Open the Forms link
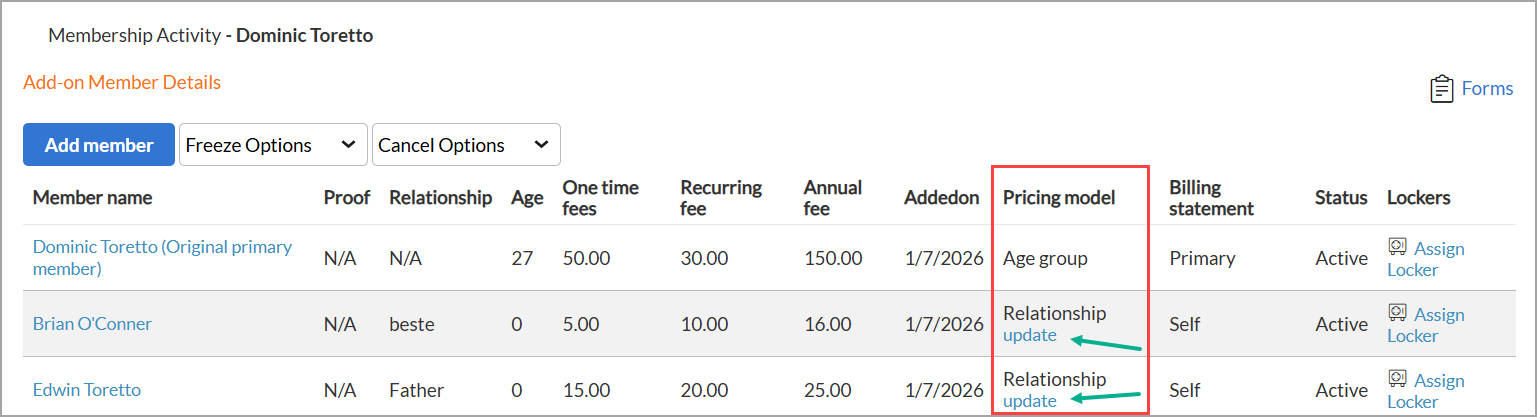The width and height of the screenshot is (1537, 417). pos(1487,88)
